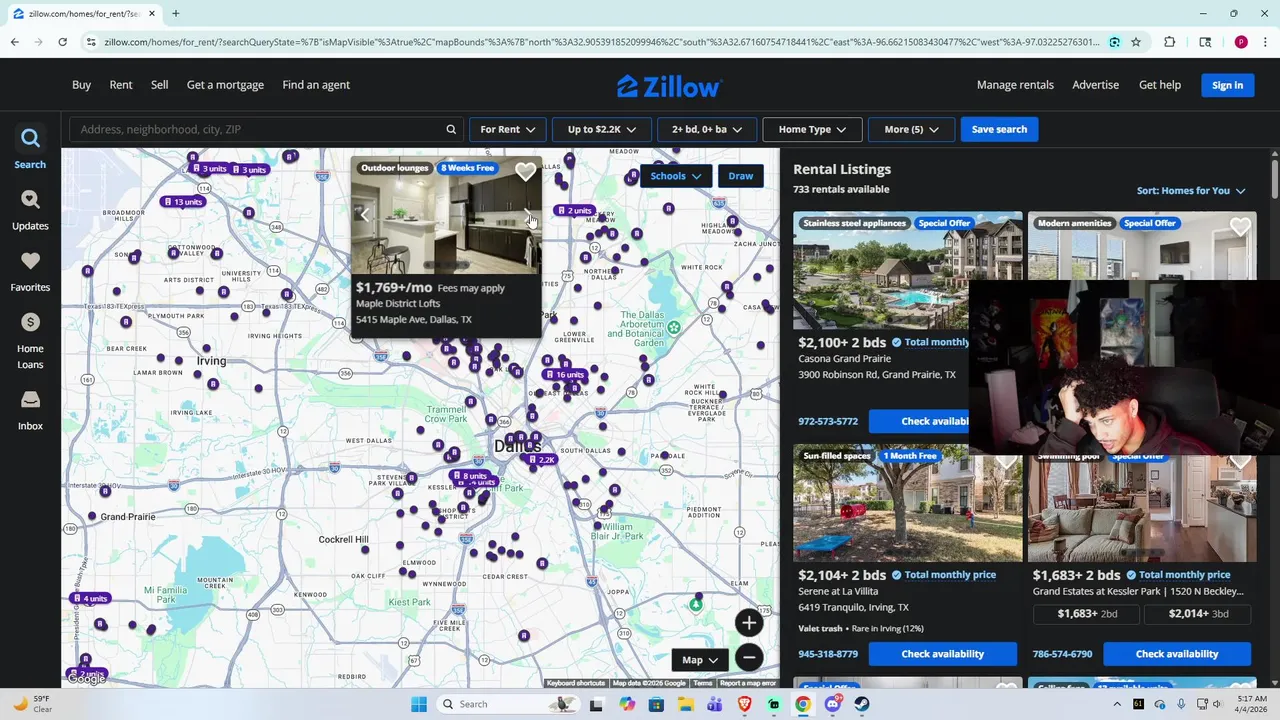
Task: Check availability for Grand Estates at Kessler Park
Action: coord(1177,654)
